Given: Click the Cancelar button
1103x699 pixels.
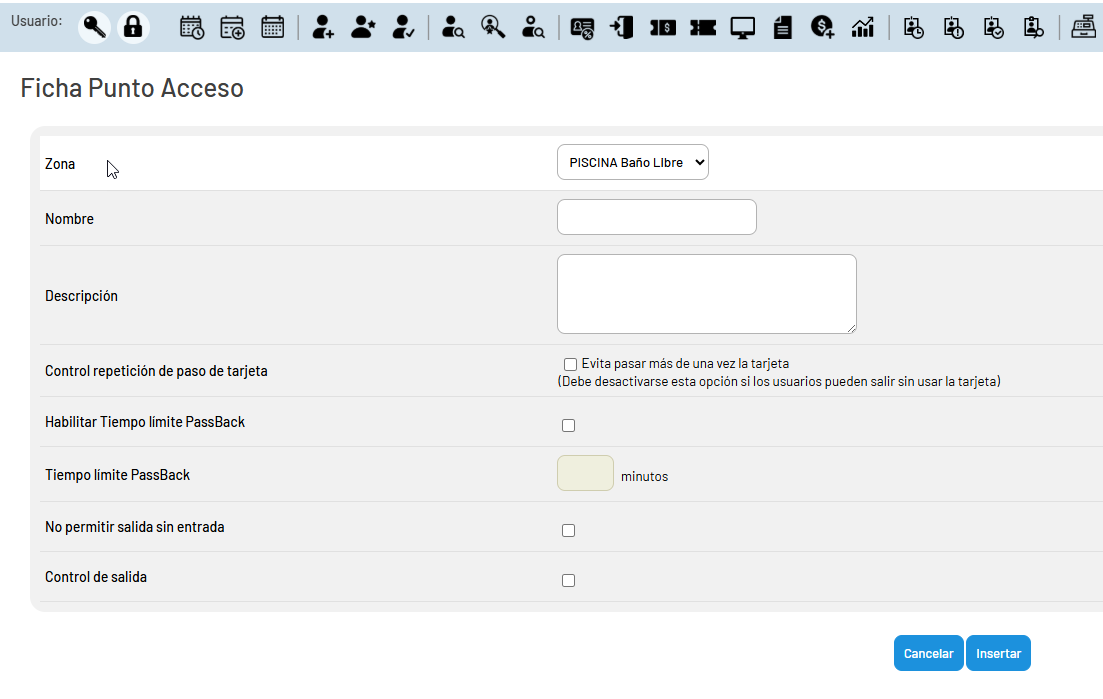Looking at the screenshot, I should pyautogui.click(x=929, y=653).
